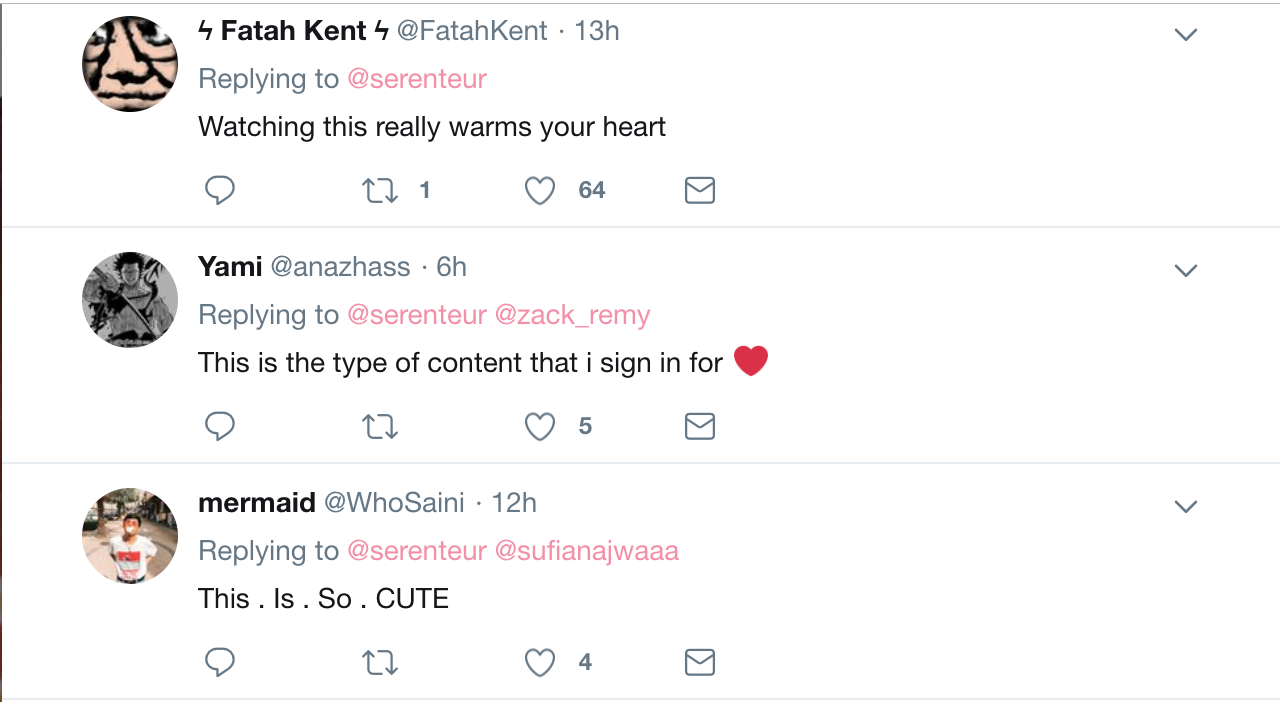The width and height of the screenshot is (1280, 702).
Task: Share Yami's tweet via message icon
Action: (x=700, y=427)
